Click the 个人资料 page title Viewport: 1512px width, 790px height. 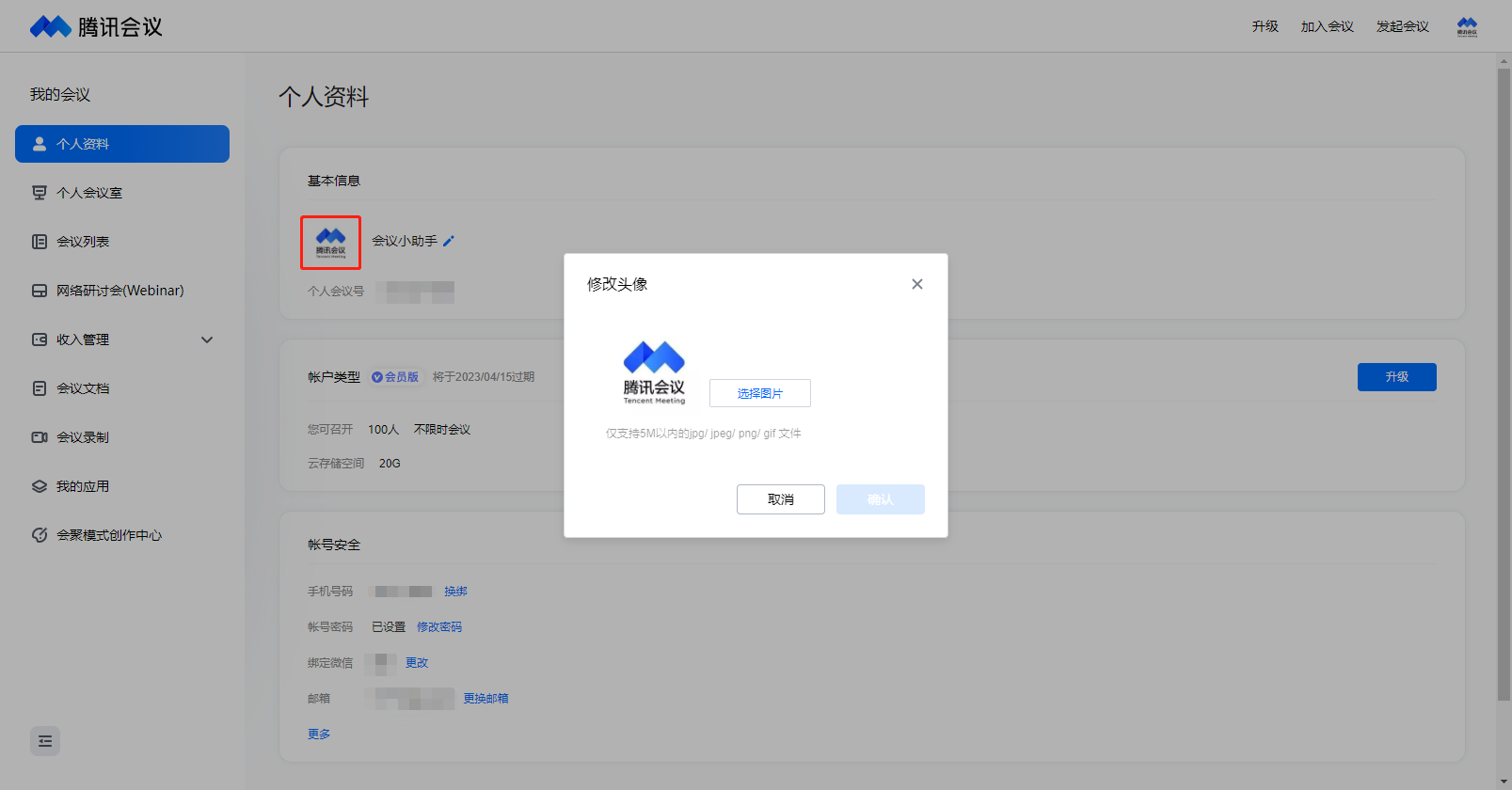324,97
